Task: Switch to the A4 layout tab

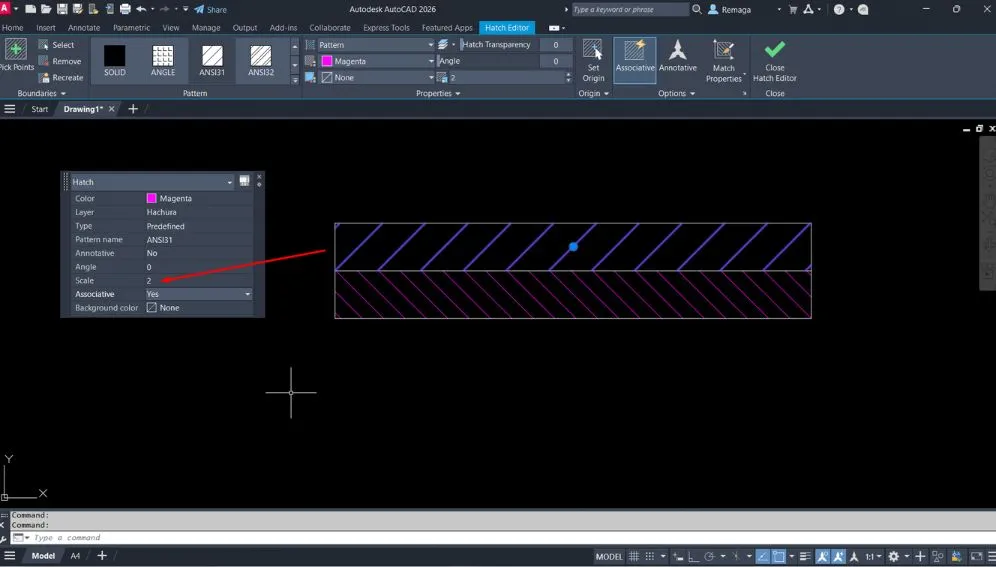Action: (x=75, y=556)
